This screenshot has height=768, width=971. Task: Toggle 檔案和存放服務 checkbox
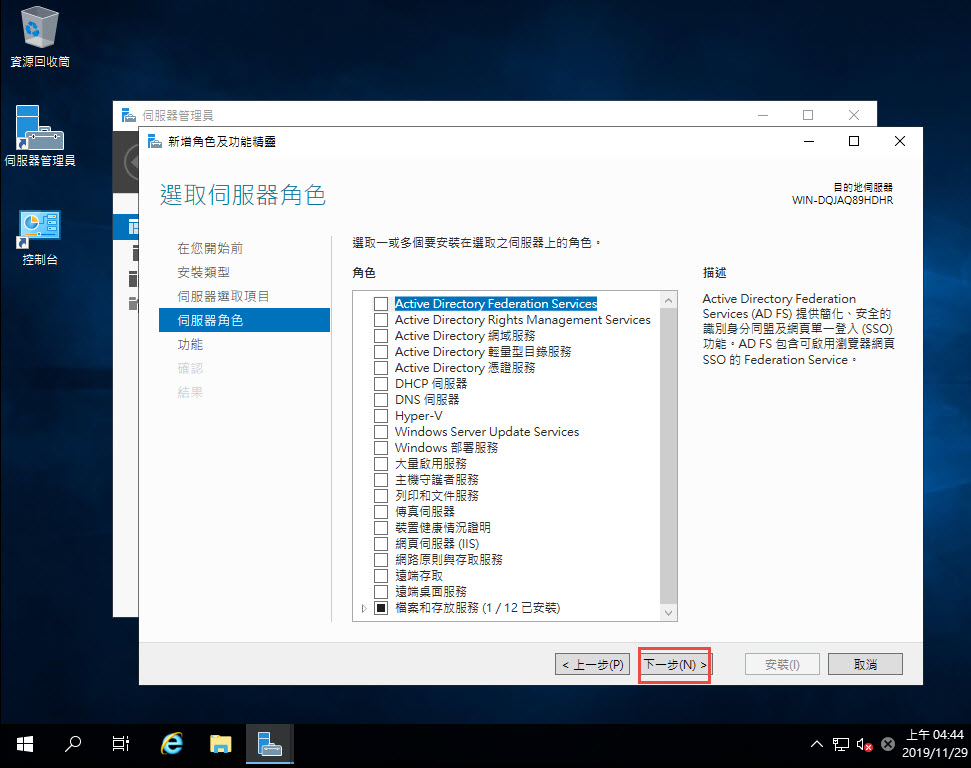coord(381,608)
